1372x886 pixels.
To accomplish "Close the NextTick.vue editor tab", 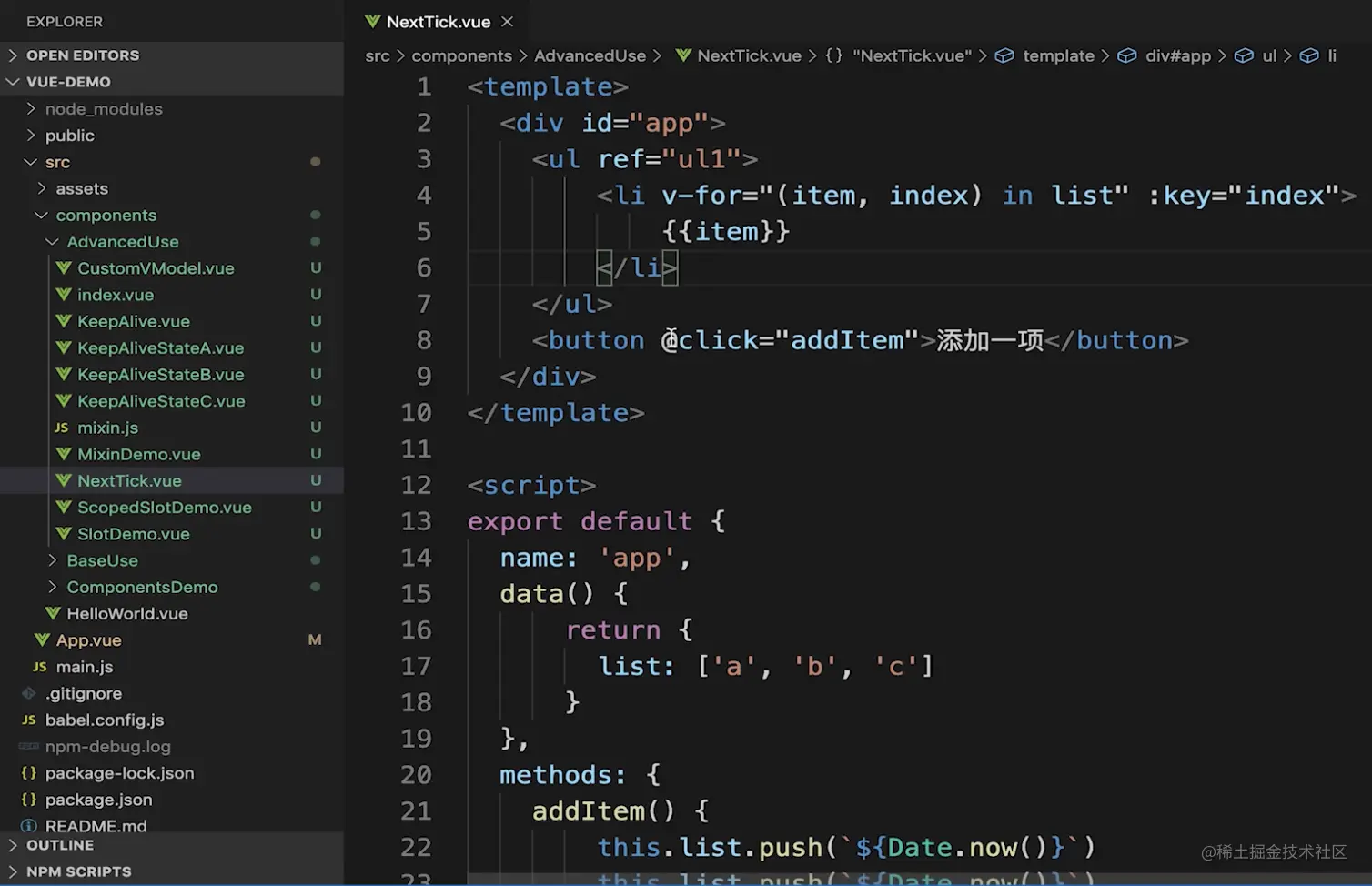I will (x=508, y=22).
